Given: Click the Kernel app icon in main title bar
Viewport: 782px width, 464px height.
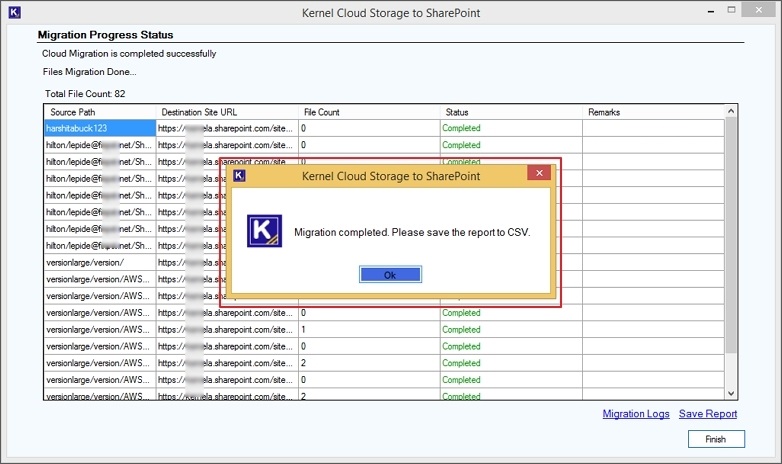Looking at the screenshot, I should click(14, 12).
